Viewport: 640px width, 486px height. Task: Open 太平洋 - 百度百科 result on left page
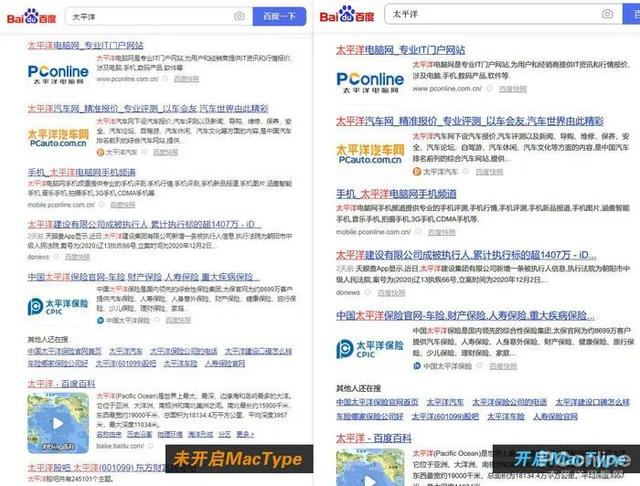[x=61, y=384]
